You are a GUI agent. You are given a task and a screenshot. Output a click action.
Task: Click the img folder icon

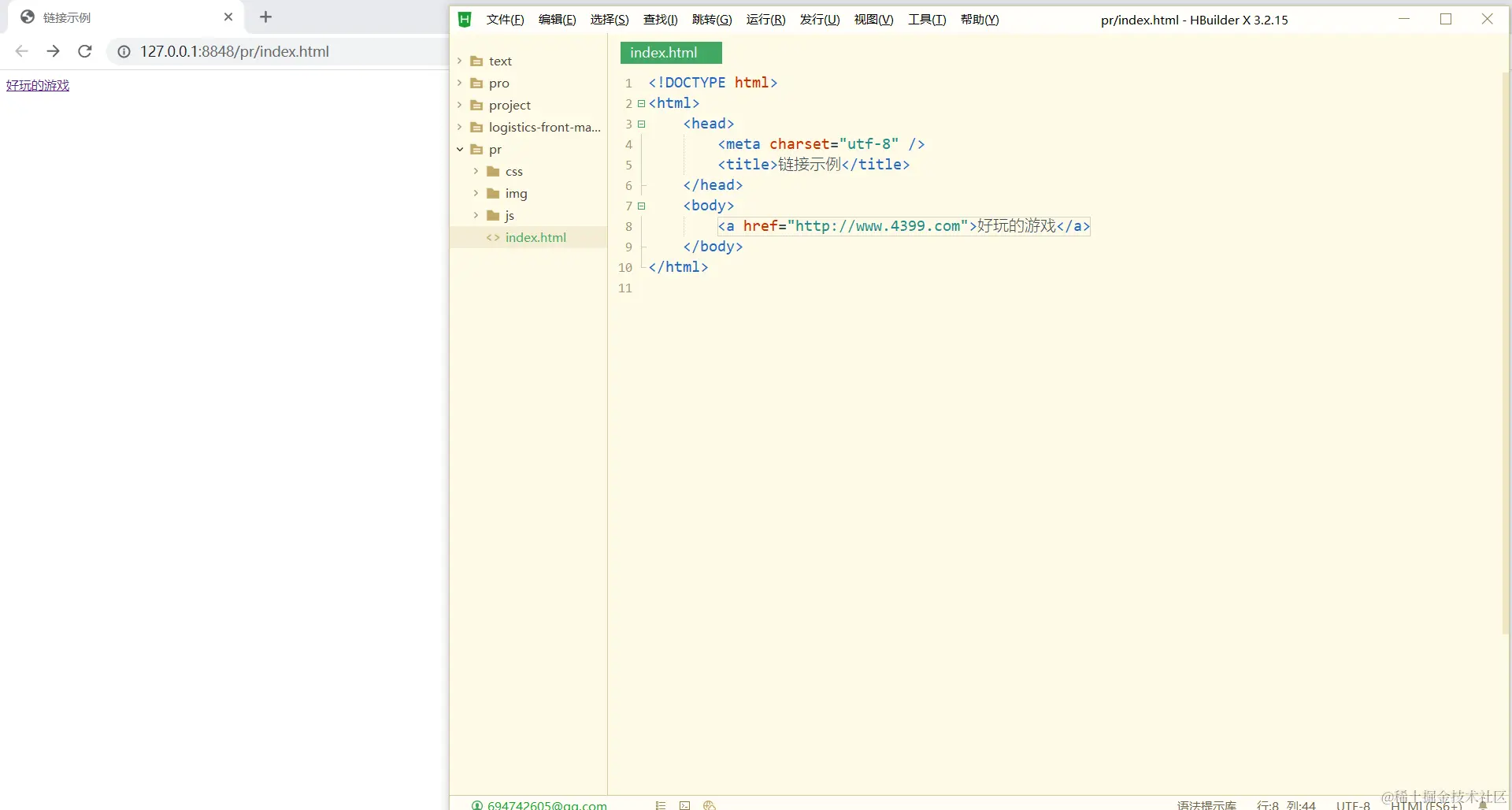point(493,193)
